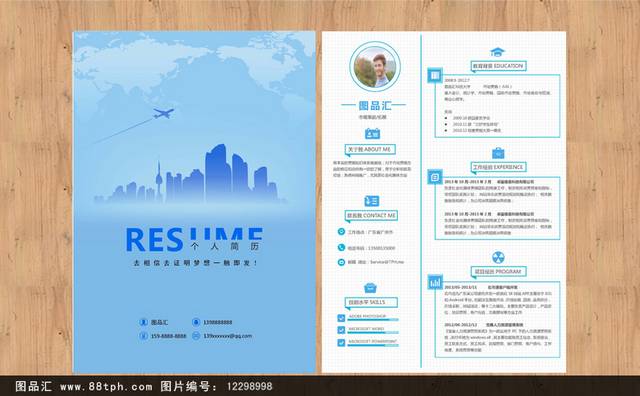Select the SKILLS section label
The height and width of the screenshot is (396, 640).
(x=371, y=303)
